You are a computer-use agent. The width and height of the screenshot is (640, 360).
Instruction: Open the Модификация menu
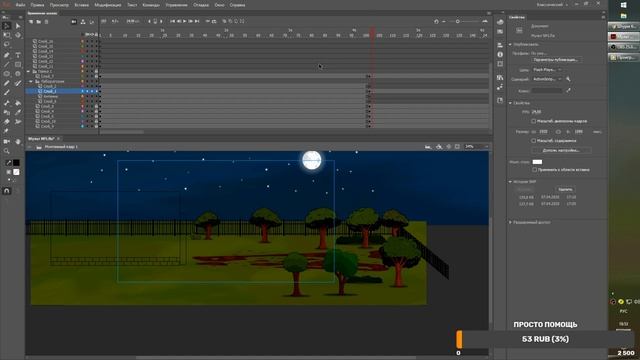pyautogui.click(x=108, y=5)
